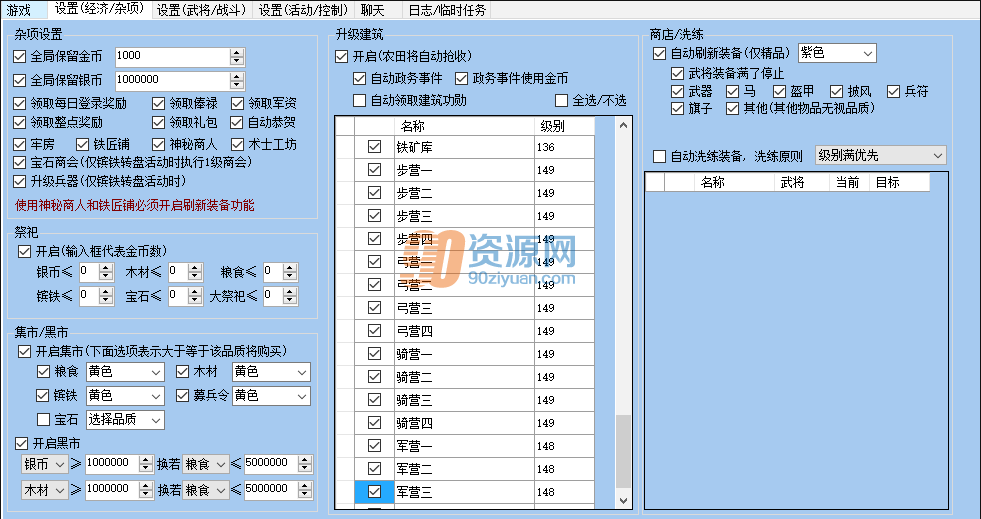The image size is (981, 519).
Task: Uncheck 领取军资 option
Action: click(237, 104)
